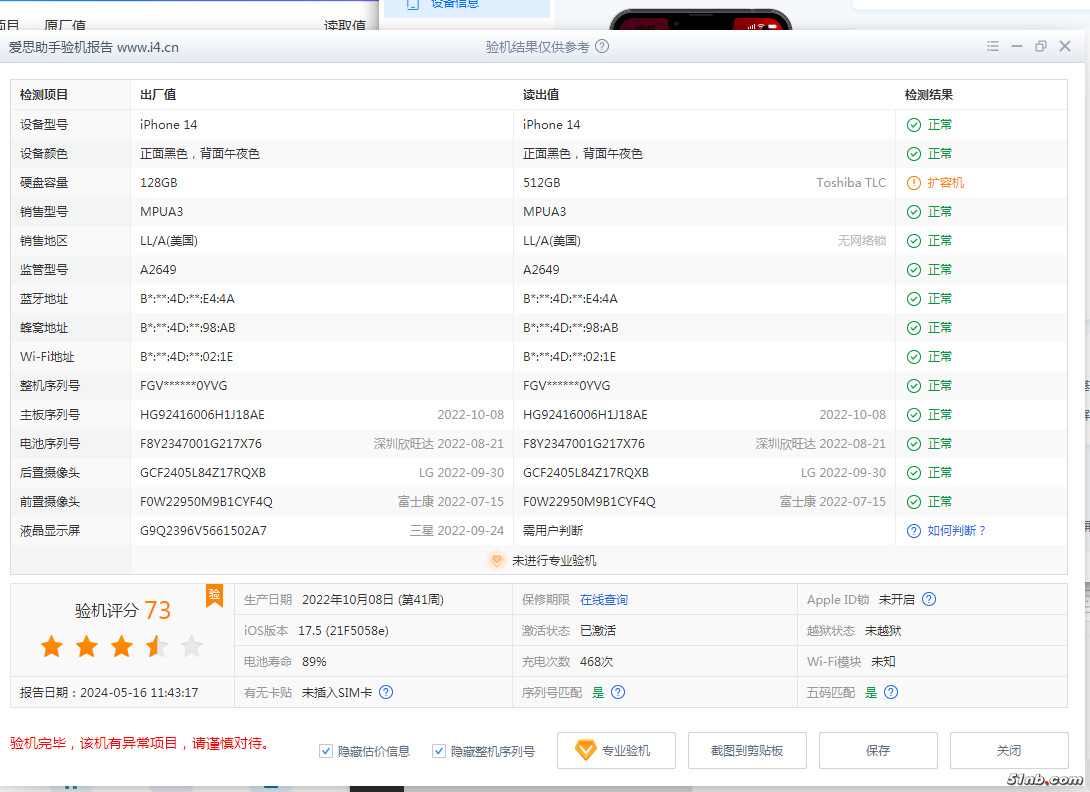
Task: Click the help icon beside 五码匹配
Action: 891,692
